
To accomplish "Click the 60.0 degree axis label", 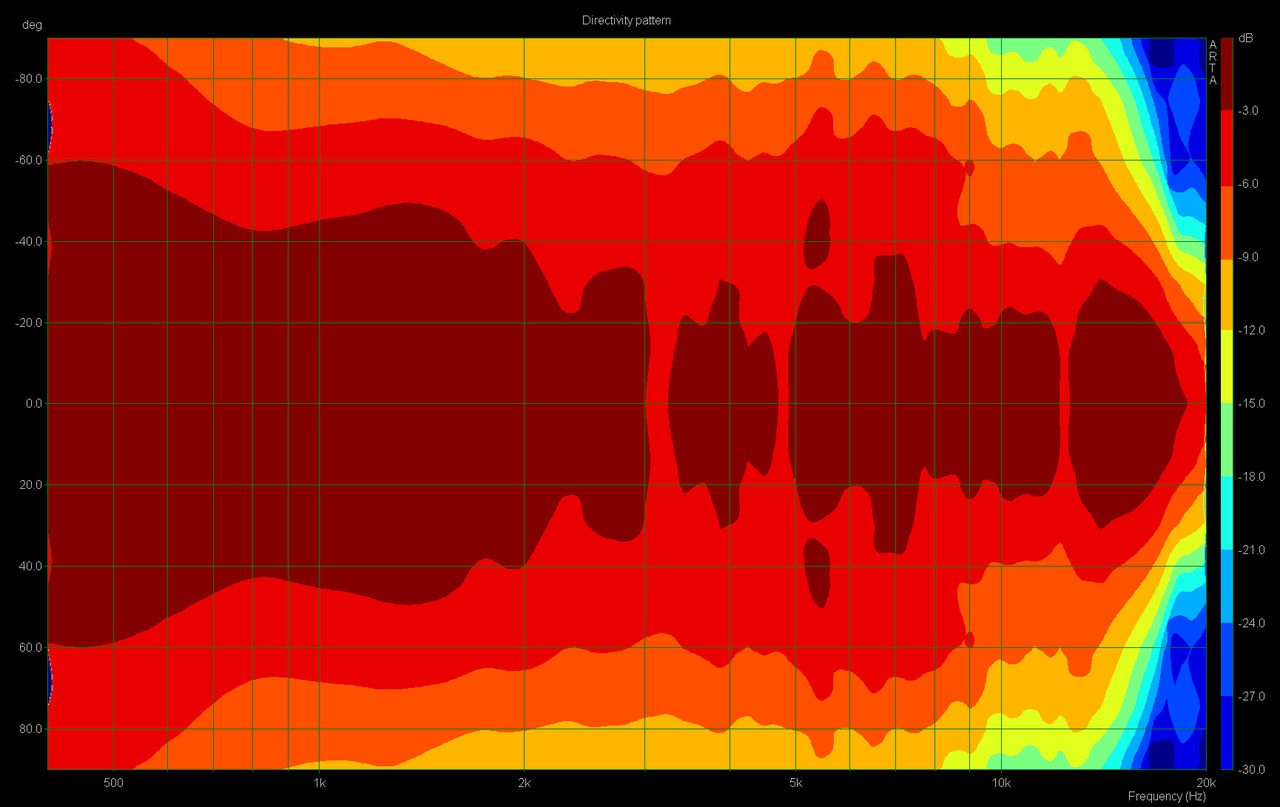I will (29, 648).
